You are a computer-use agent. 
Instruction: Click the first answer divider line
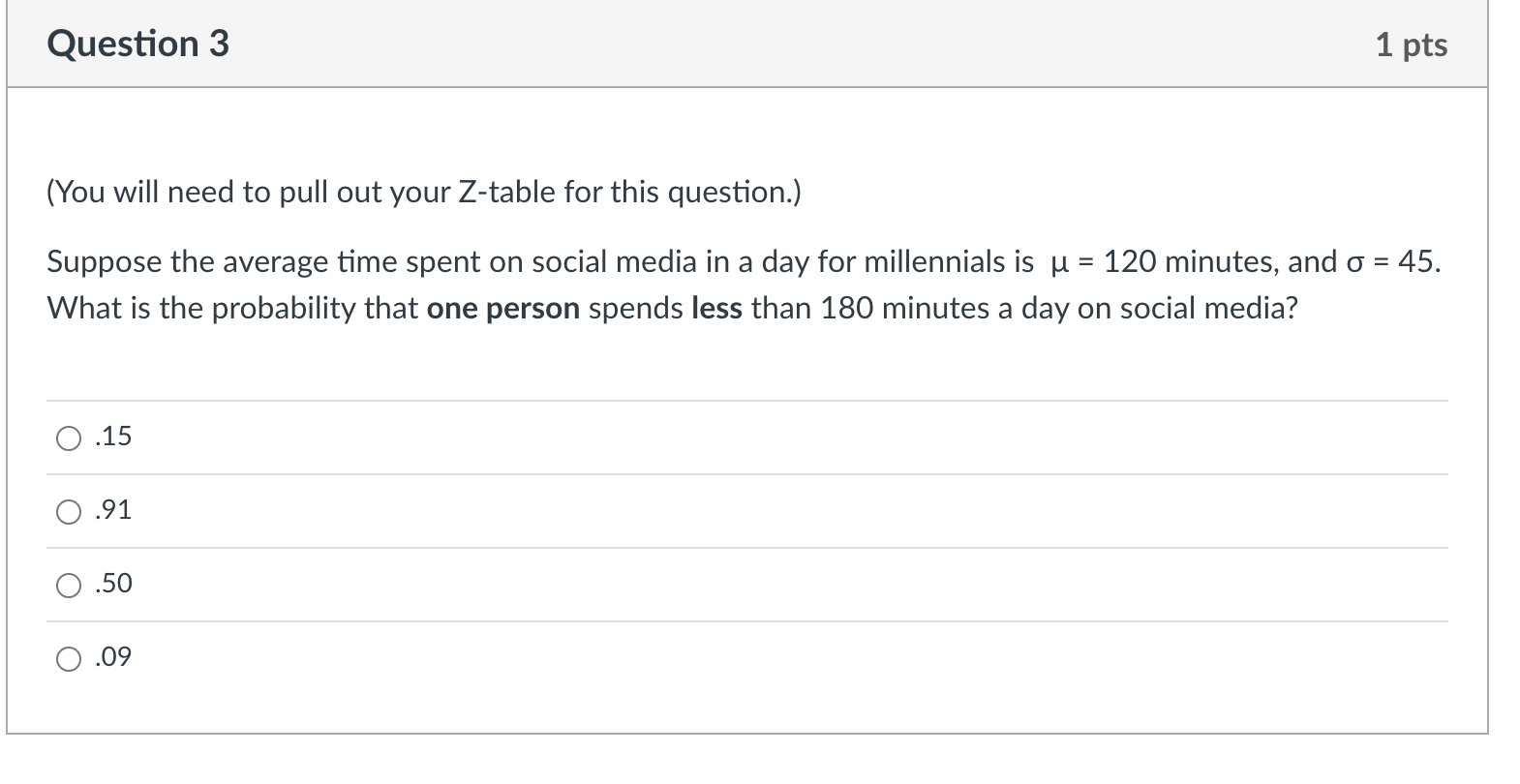[745, 400]
